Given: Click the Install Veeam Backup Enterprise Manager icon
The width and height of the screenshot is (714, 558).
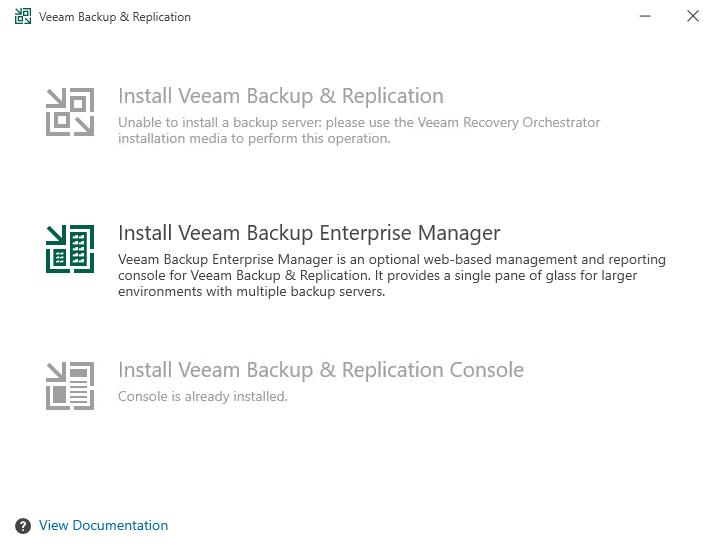Looking at the screenshot, I should pyautogui.click(x=70, y=249).
